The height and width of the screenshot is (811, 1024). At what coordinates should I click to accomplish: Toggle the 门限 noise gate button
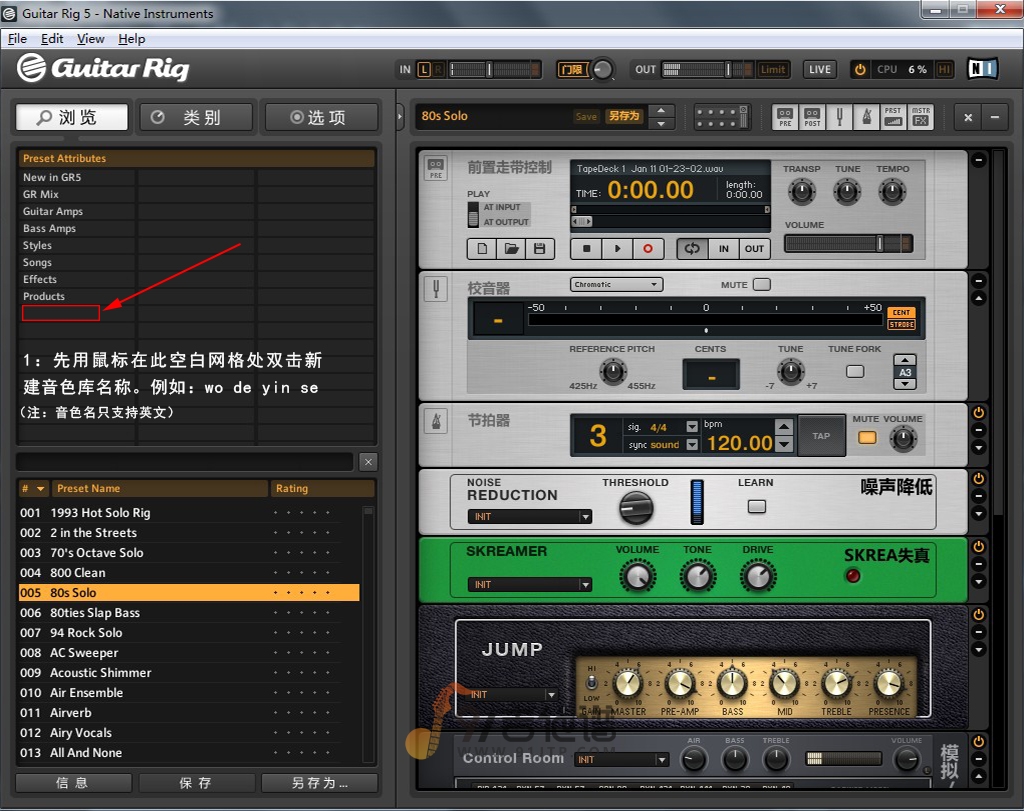pyautogui.click(x=572, y=69)
